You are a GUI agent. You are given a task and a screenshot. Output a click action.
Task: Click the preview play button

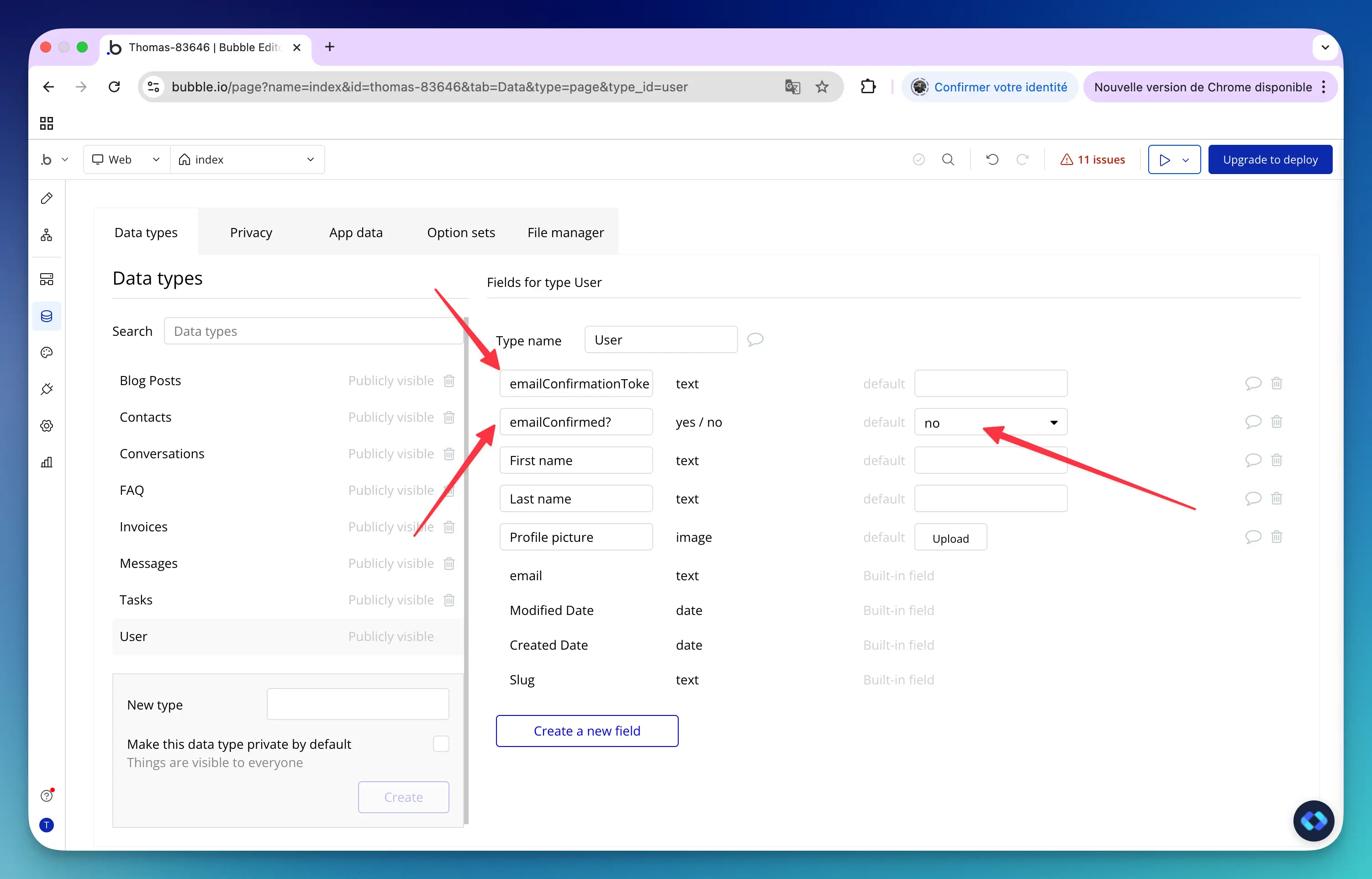1164,160
